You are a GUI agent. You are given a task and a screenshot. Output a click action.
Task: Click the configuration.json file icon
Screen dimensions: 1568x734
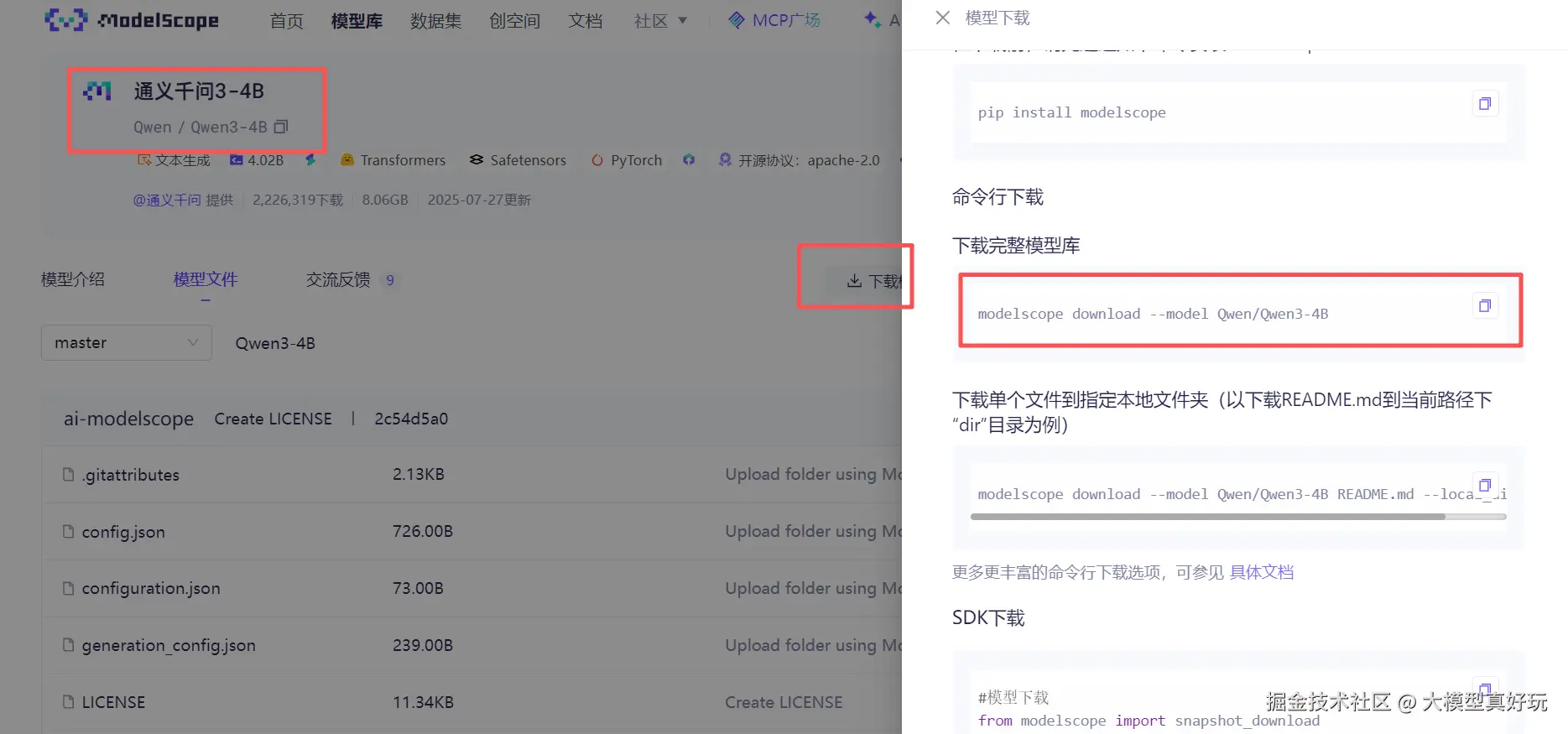[68, 589]
